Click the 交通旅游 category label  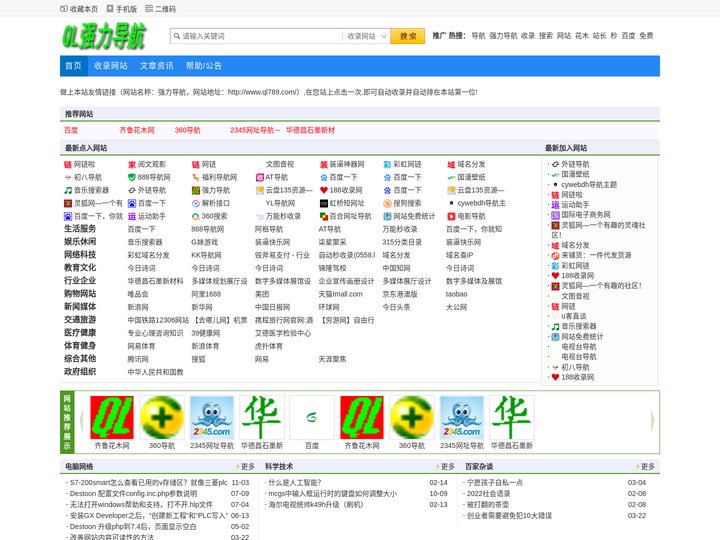(80, 320)
